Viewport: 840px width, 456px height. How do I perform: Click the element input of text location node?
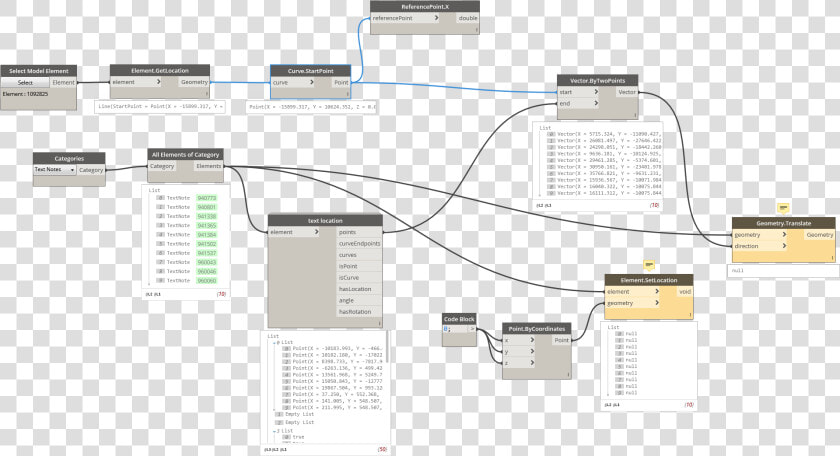(x=294, y=232)
